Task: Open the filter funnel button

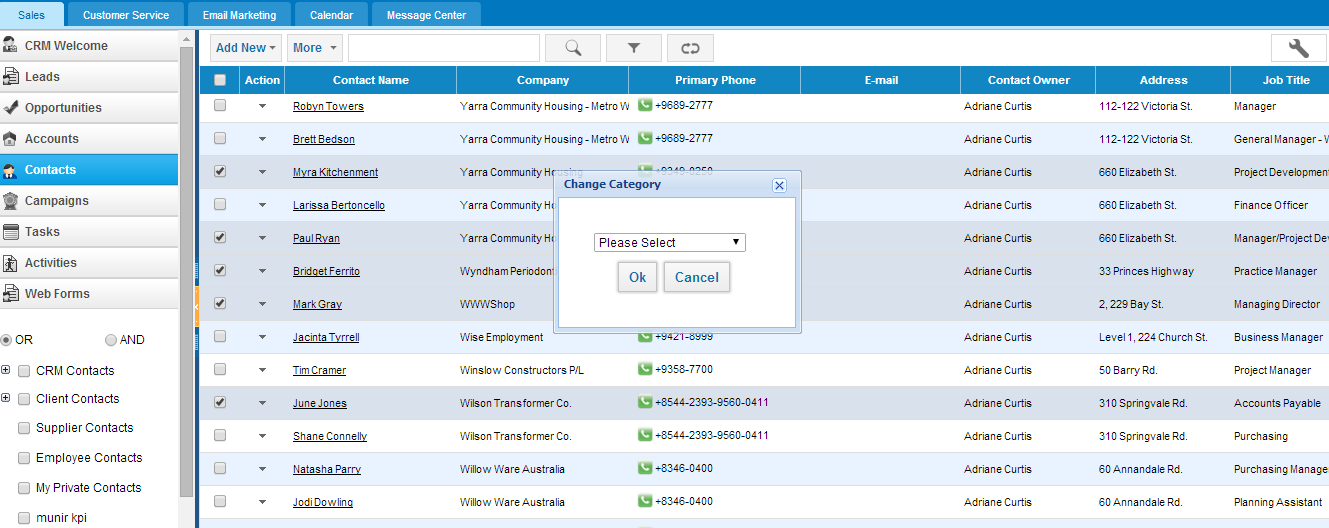Action: [633, 47]
